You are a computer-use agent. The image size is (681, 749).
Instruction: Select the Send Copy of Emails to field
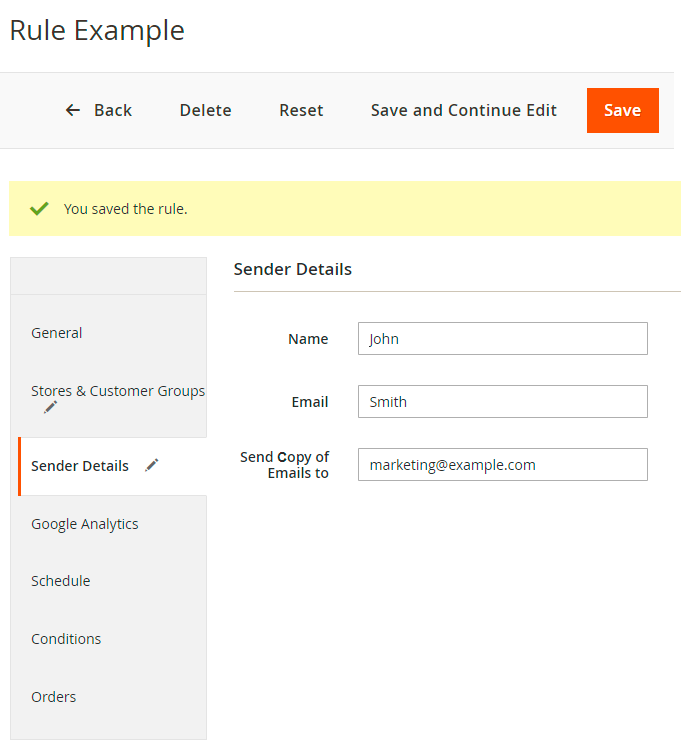click(x=503, y=465)
